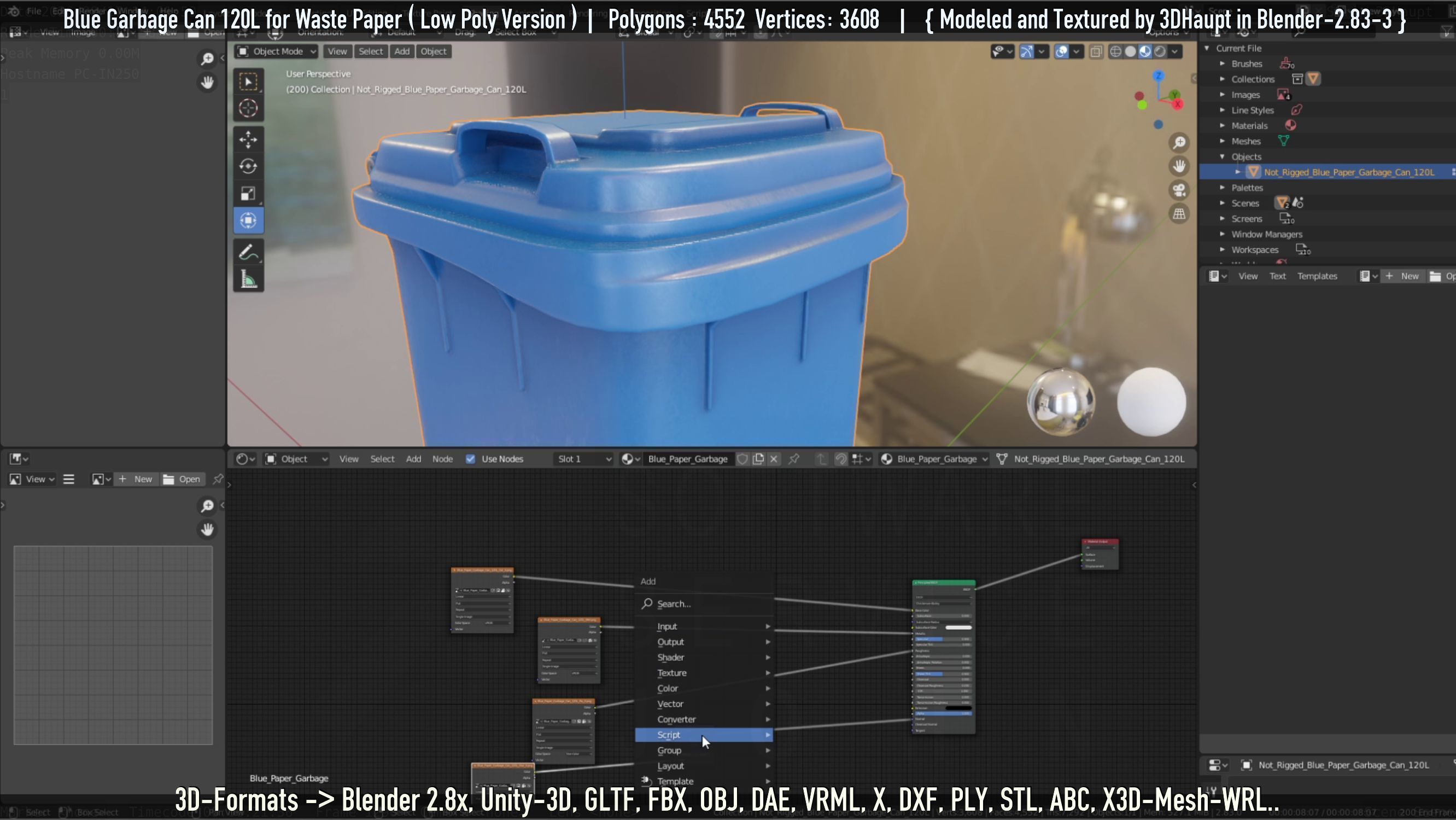
Task: Select the Annotate pencil tool
Action: [248, 252]
